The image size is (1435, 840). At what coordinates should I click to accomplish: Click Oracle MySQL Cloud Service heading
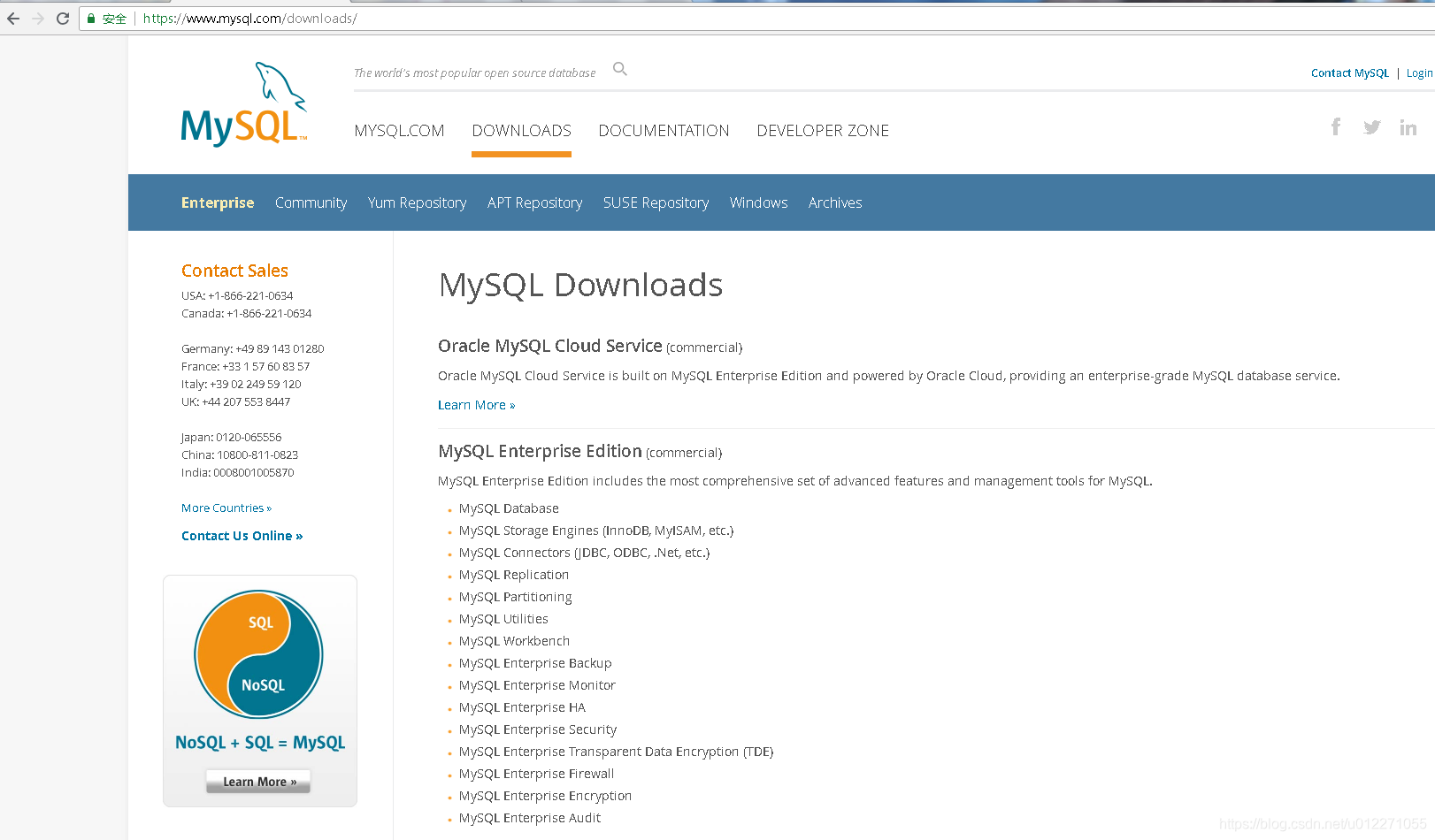[549, 346]
